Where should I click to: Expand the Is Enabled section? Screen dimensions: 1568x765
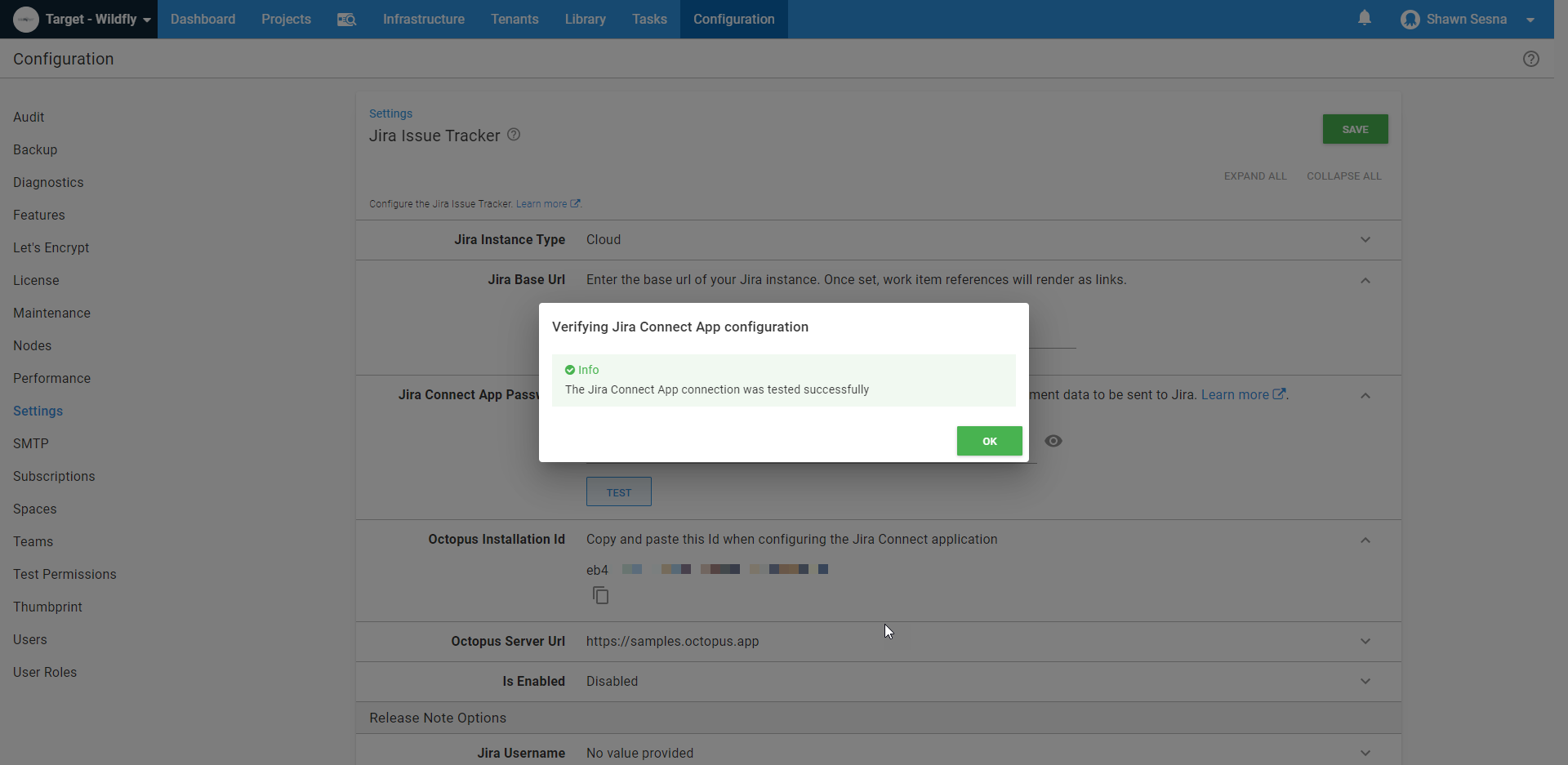pos(1365,681)
